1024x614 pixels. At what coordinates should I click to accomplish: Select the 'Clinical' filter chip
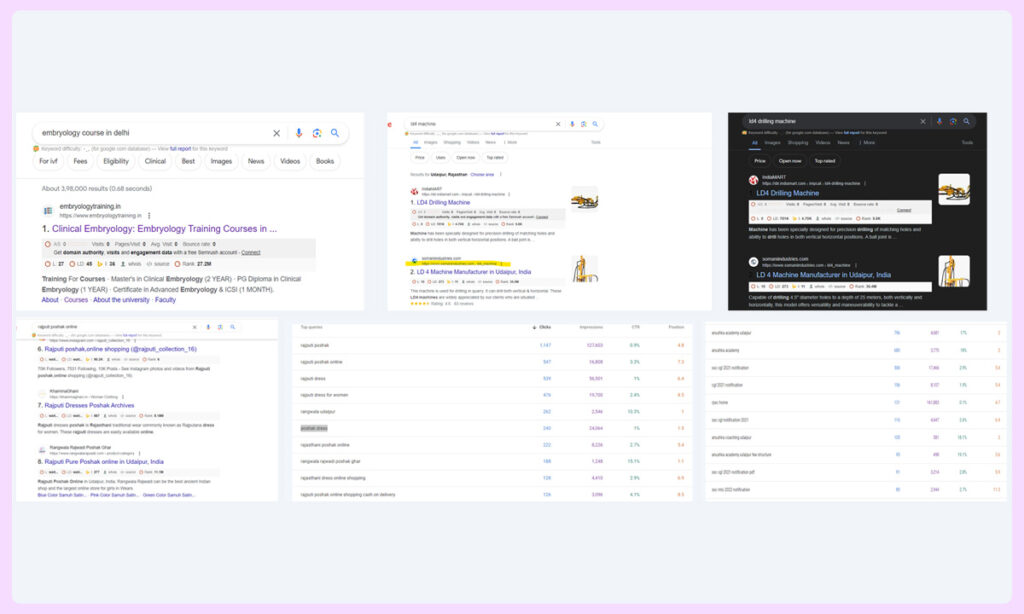[x=155, y=161]
